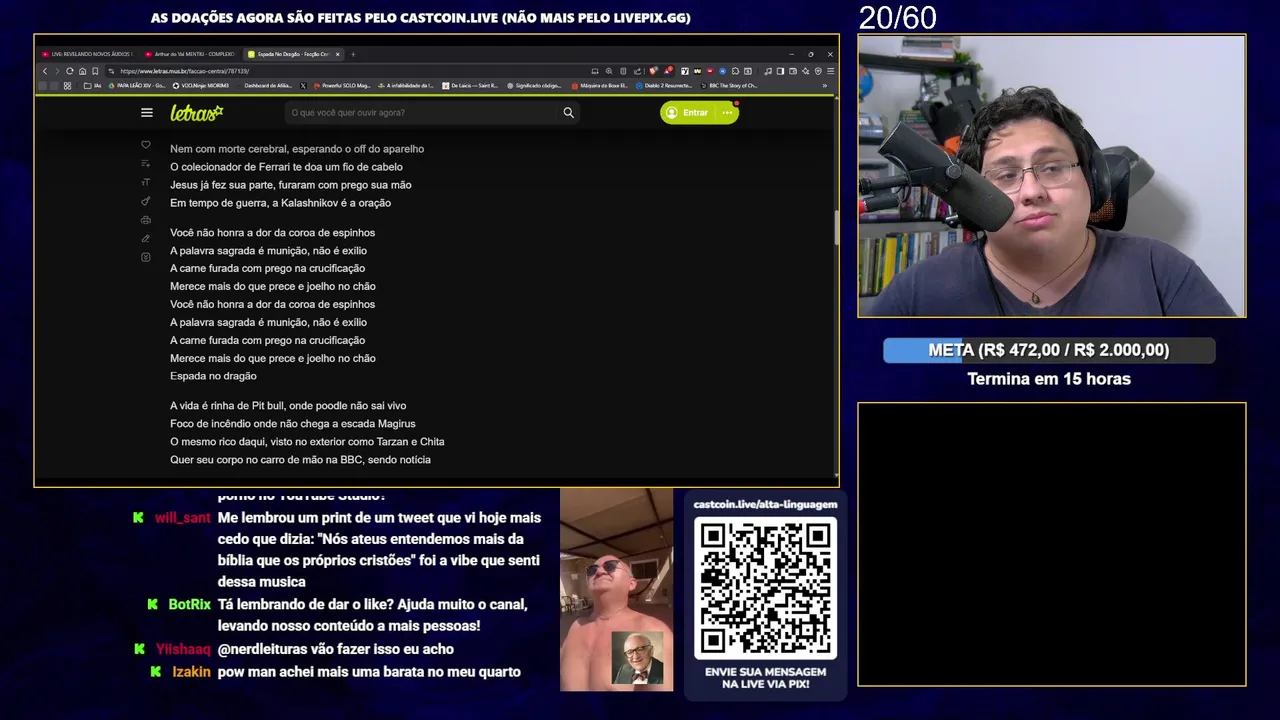
Task: Click the streamer webcam feed
Action: click(1052, 176)
